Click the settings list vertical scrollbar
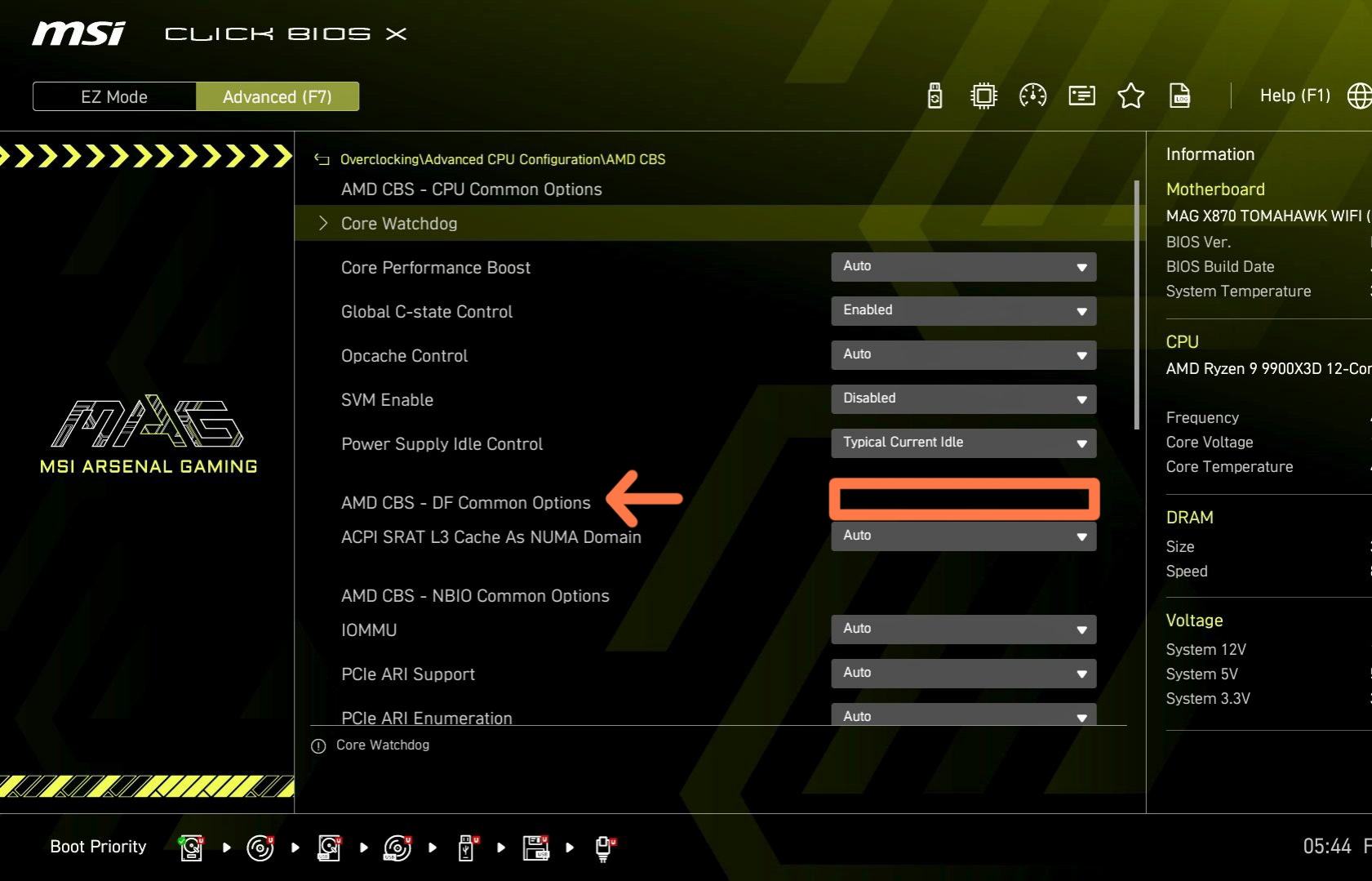The width and height of the screenshot is (1372, 881). (1136, 305)
